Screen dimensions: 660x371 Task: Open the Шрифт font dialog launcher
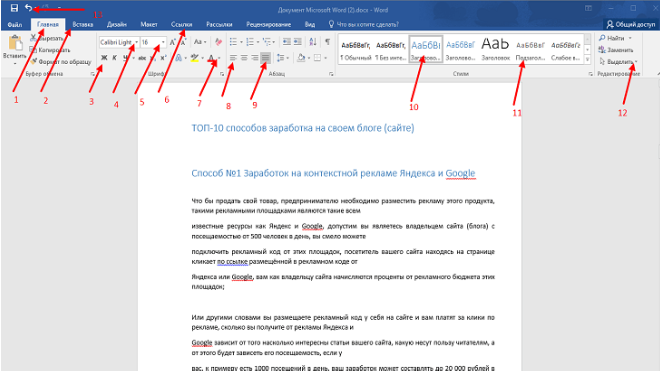click(x=222, y=74)
